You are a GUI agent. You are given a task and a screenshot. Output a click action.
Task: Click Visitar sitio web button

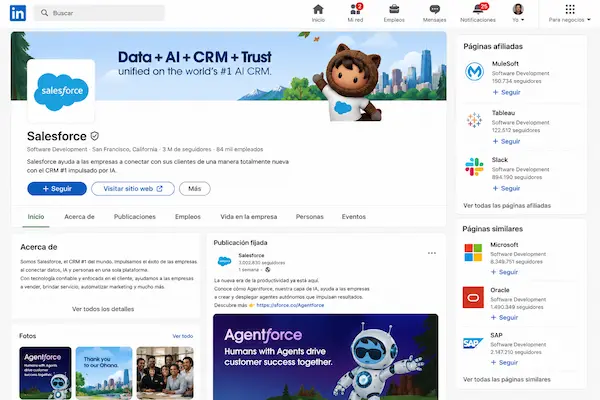(133, 189)
